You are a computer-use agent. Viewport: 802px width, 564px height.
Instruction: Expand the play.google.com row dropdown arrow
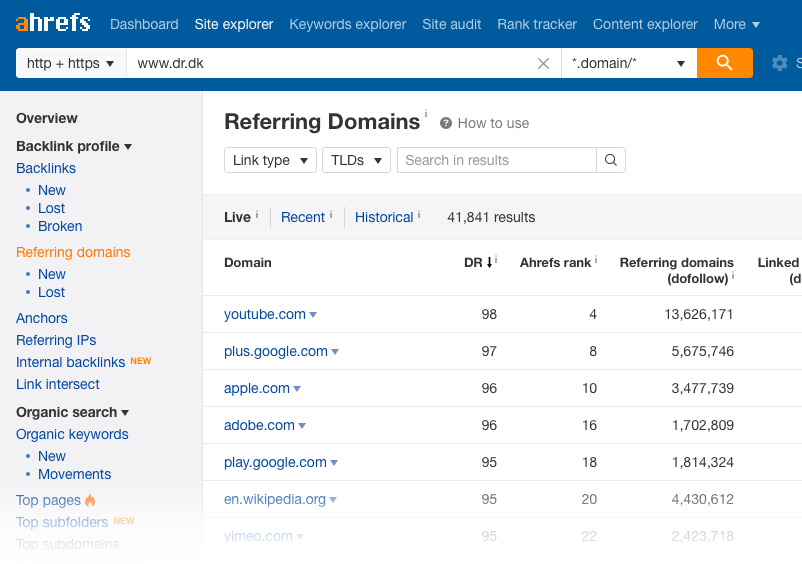click(x=334, y=463)
